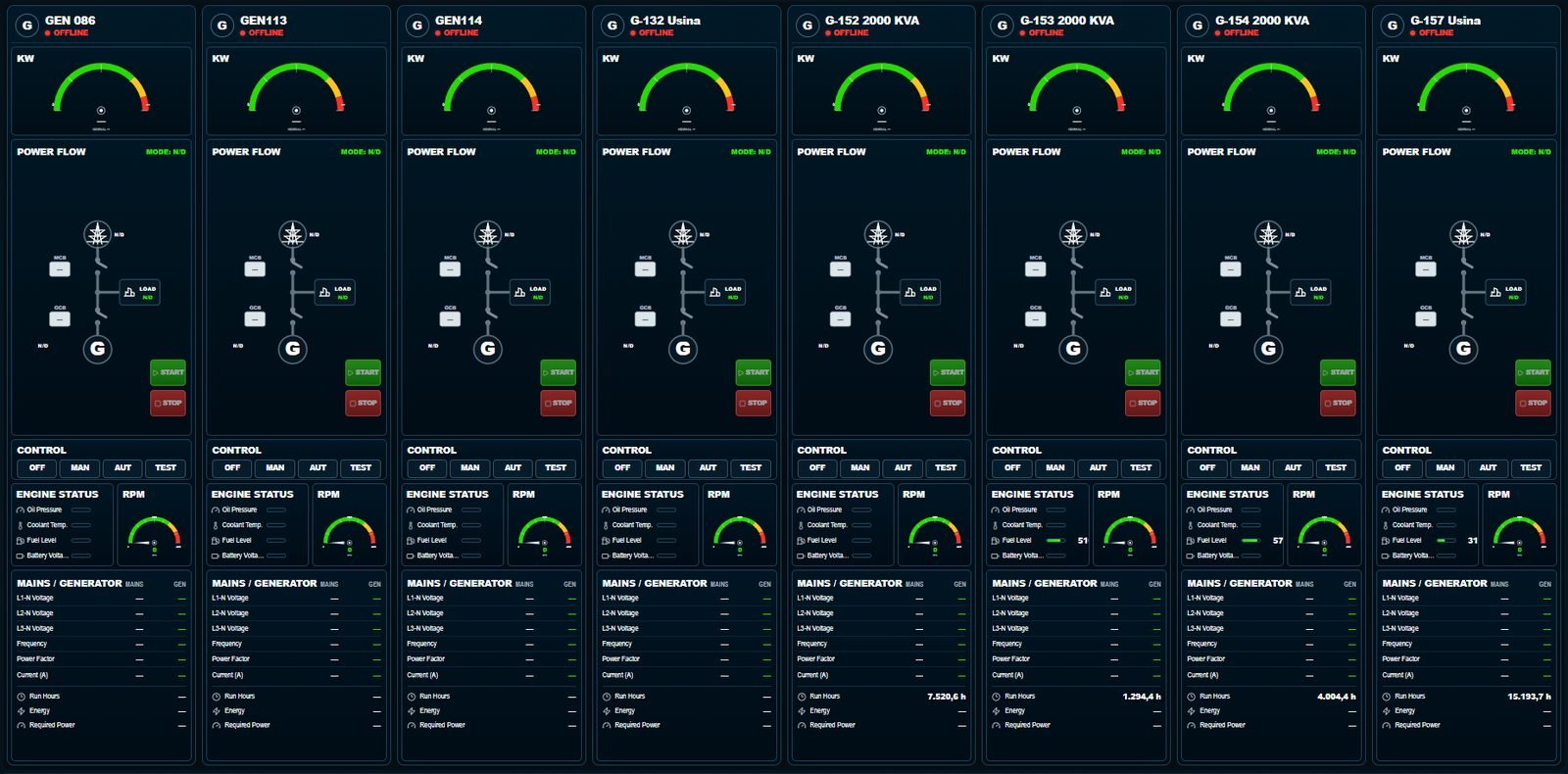
Task: Click the G header icon of GEN 086
Action: (x=27, y=25)
